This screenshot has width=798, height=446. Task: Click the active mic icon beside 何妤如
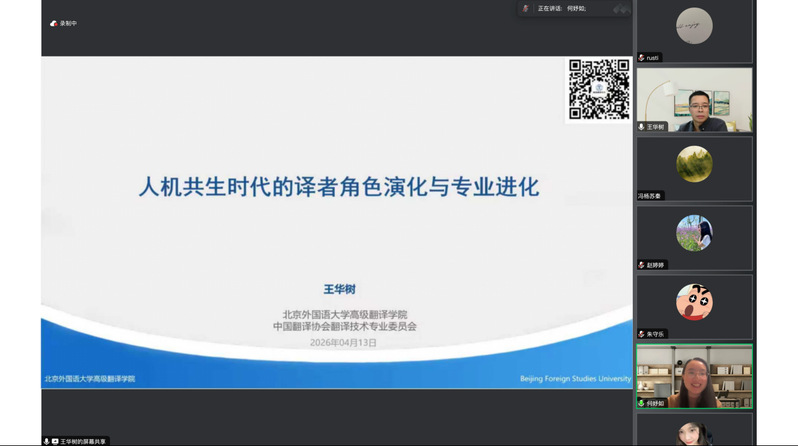pos(642,403)
